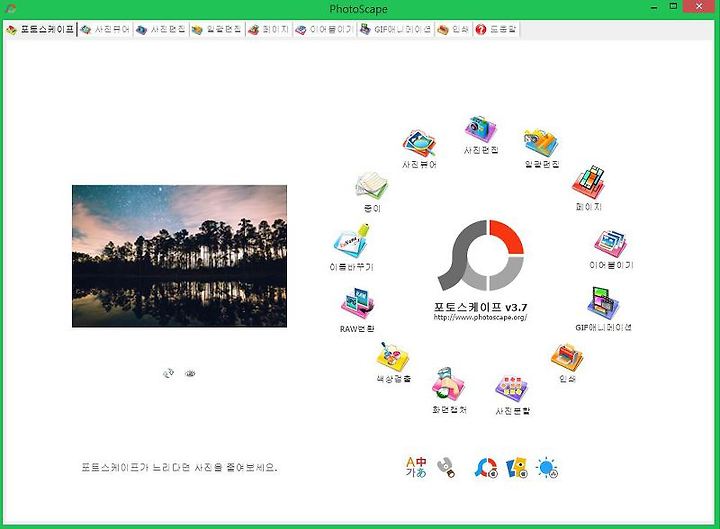Image resolution: width=720 pixels, height=529 pixels.
Task: Open the wrench settings icon
Action: (x=446, y=467)
